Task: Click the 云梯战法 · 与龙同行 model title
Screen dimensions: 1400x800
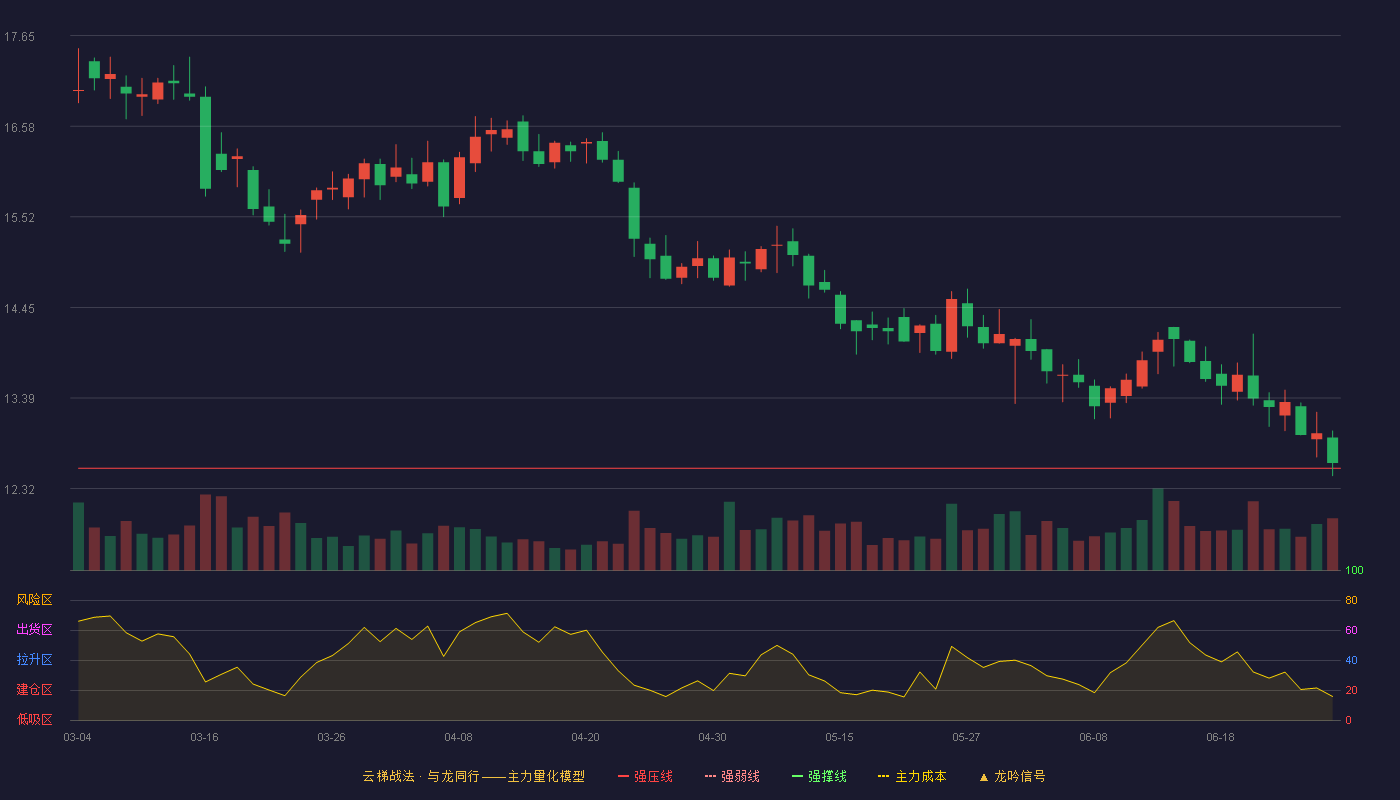Action: [x=474, y=776]
